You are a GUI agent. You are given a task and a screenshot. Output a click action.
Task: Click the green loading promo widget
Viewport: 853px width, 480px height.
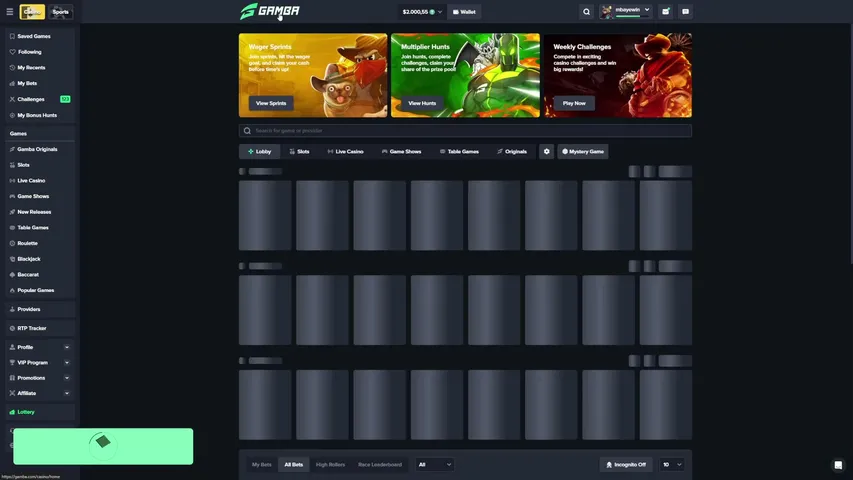coord(103,446)
